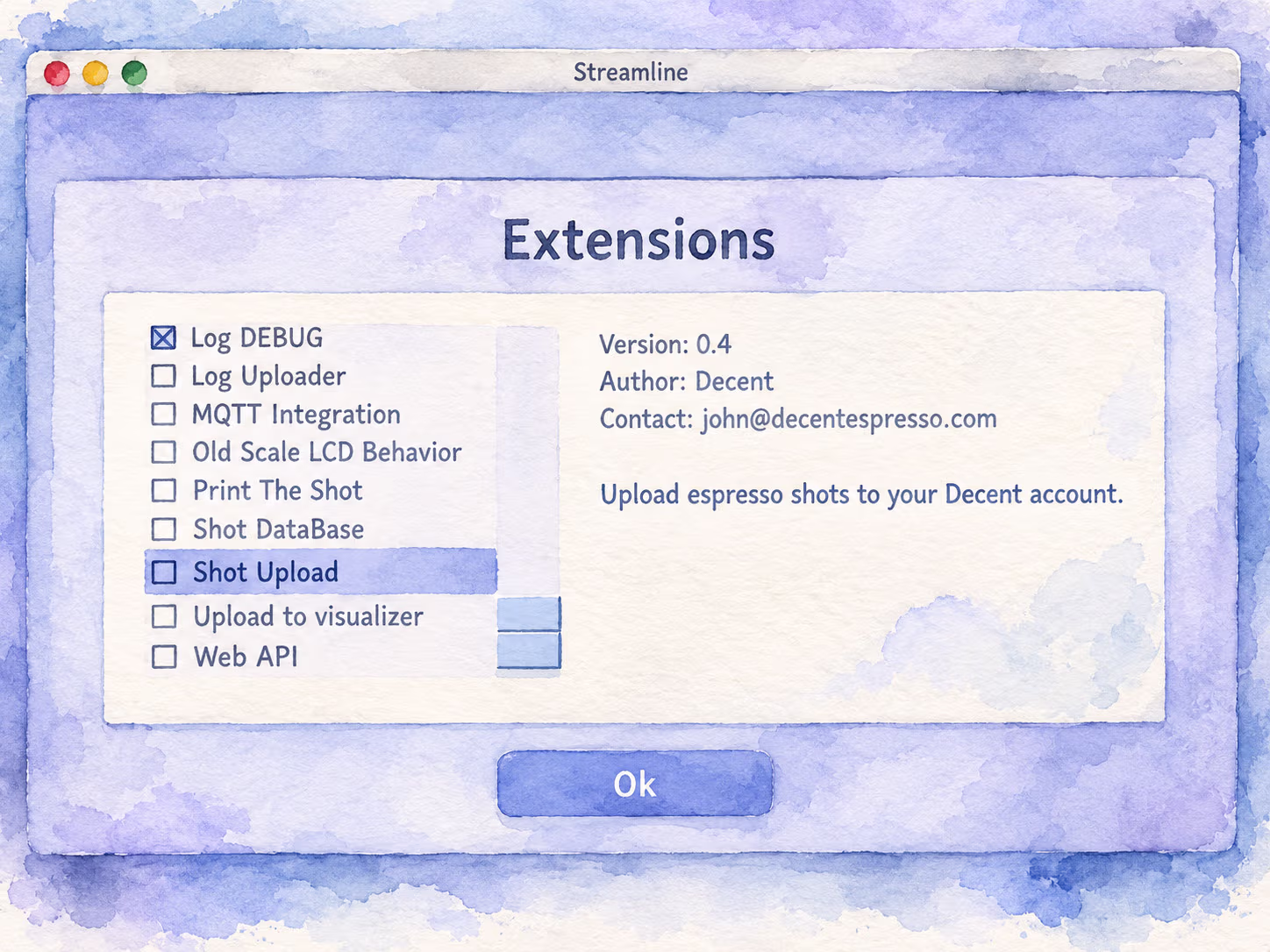
Task: Click the Streamline window title
Action: click(631, 72)
